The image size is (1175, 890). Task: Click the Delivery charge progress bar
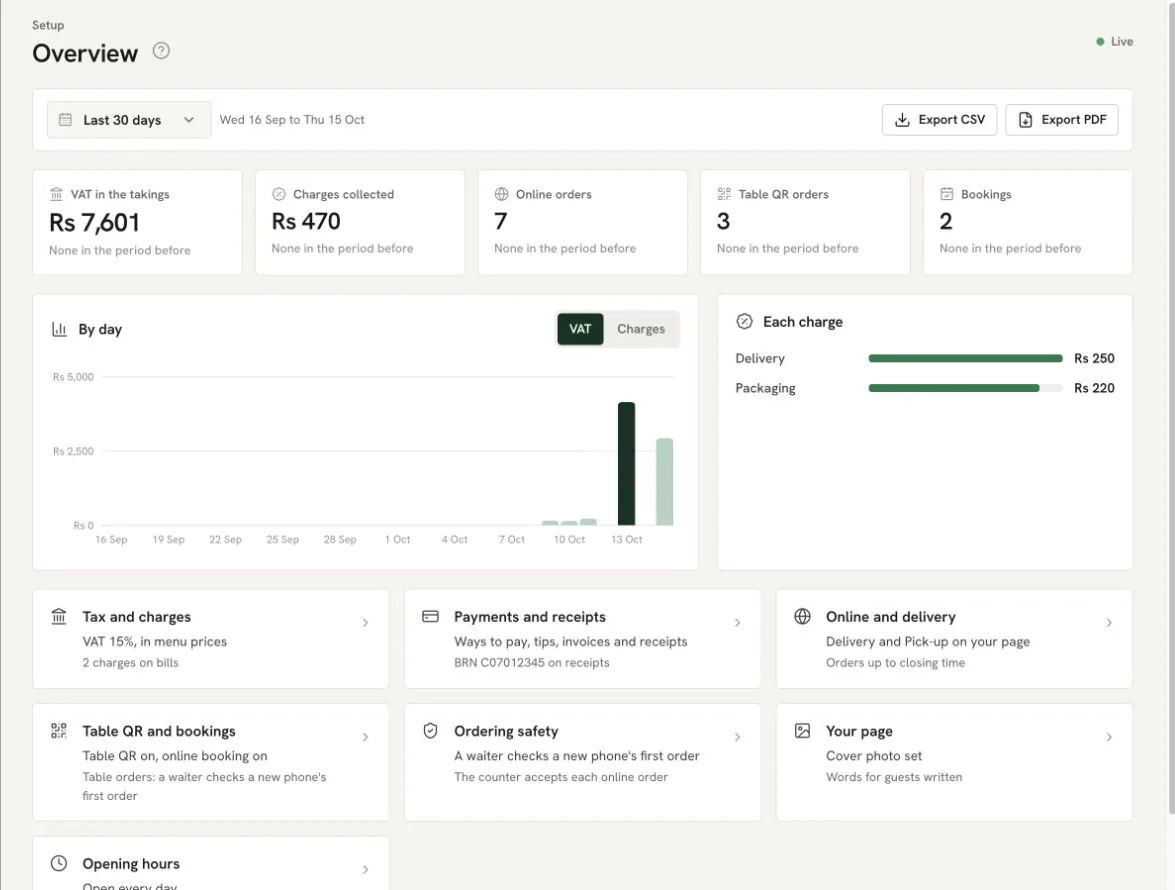click(965, 358)
